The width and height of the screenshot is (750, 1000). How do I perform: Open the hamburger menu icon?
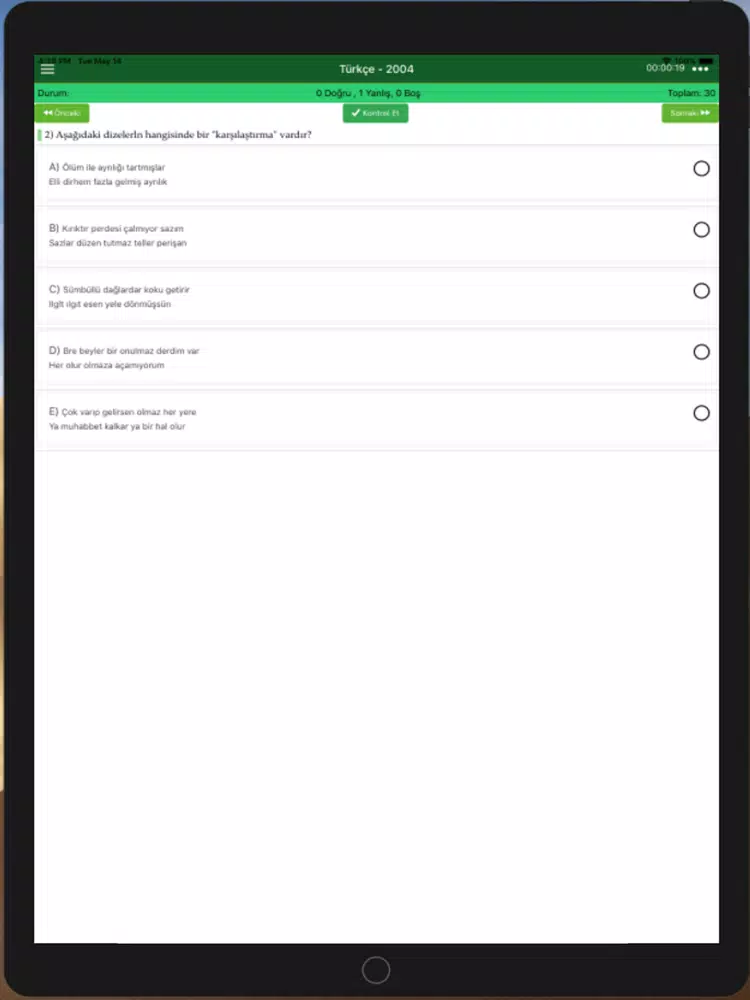tap(47, 69)
